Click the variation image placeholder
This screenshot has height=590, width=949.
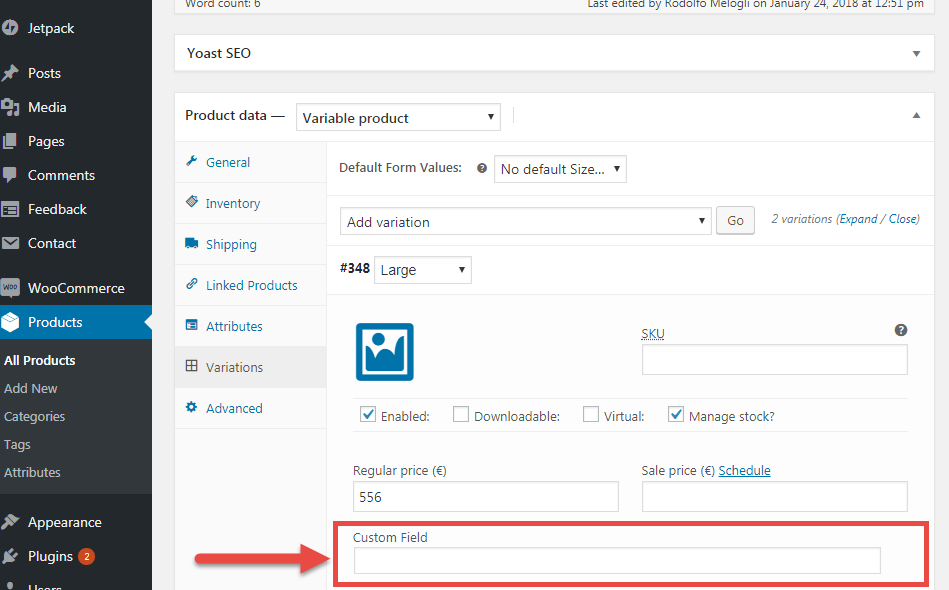click(x=384, y=352)
